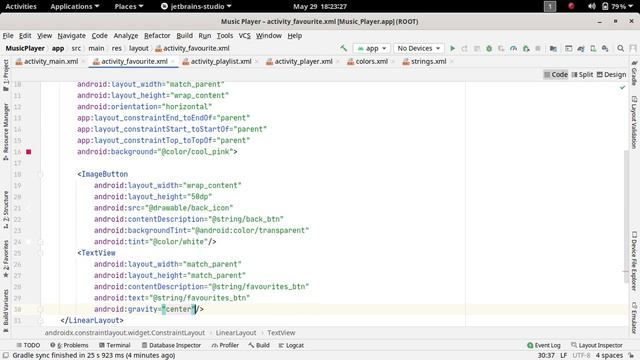The width and height of the screenshot is (640, 360).
Task: Click the Debug app bug icon
Action: tap(489, 48)
